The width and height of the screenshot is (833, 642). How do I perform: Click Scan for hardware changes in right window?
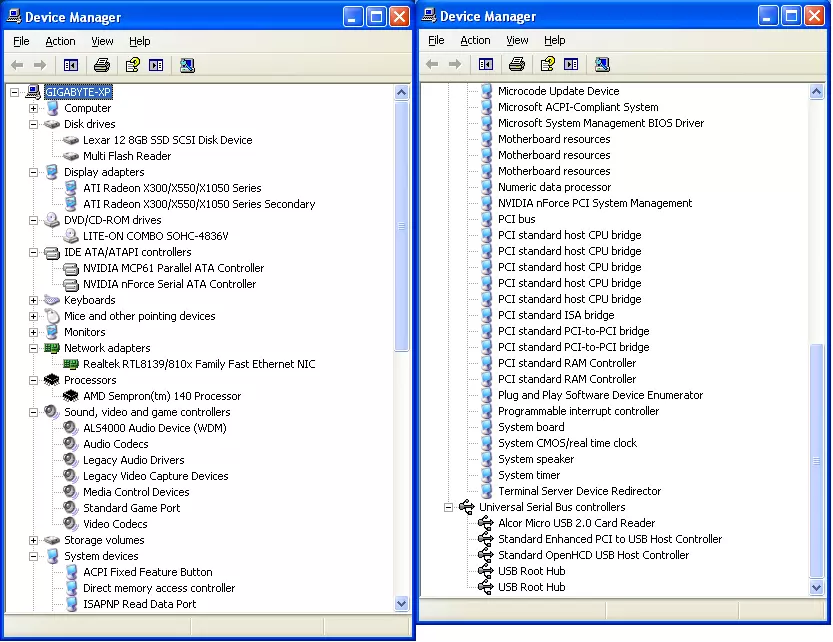click(x=602, y=64)
